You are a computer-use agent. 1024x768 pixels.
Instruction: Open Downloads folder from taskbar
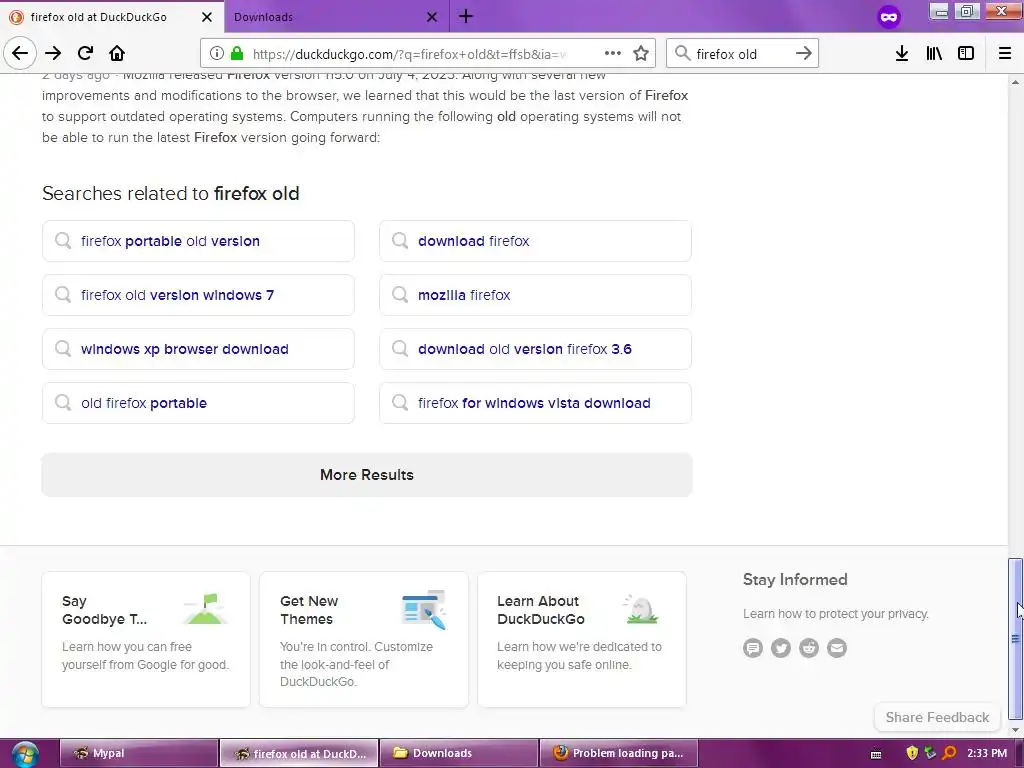(458, 753)
